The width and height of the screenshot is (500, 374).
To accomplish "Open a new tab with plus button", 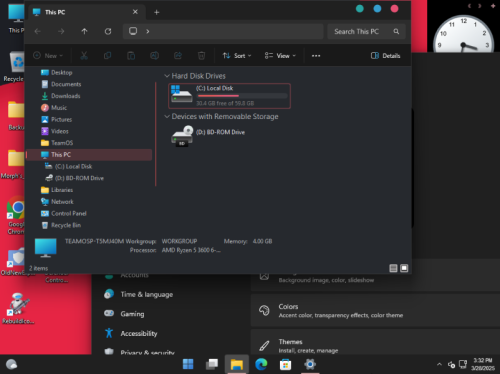I will click(156, 12).
